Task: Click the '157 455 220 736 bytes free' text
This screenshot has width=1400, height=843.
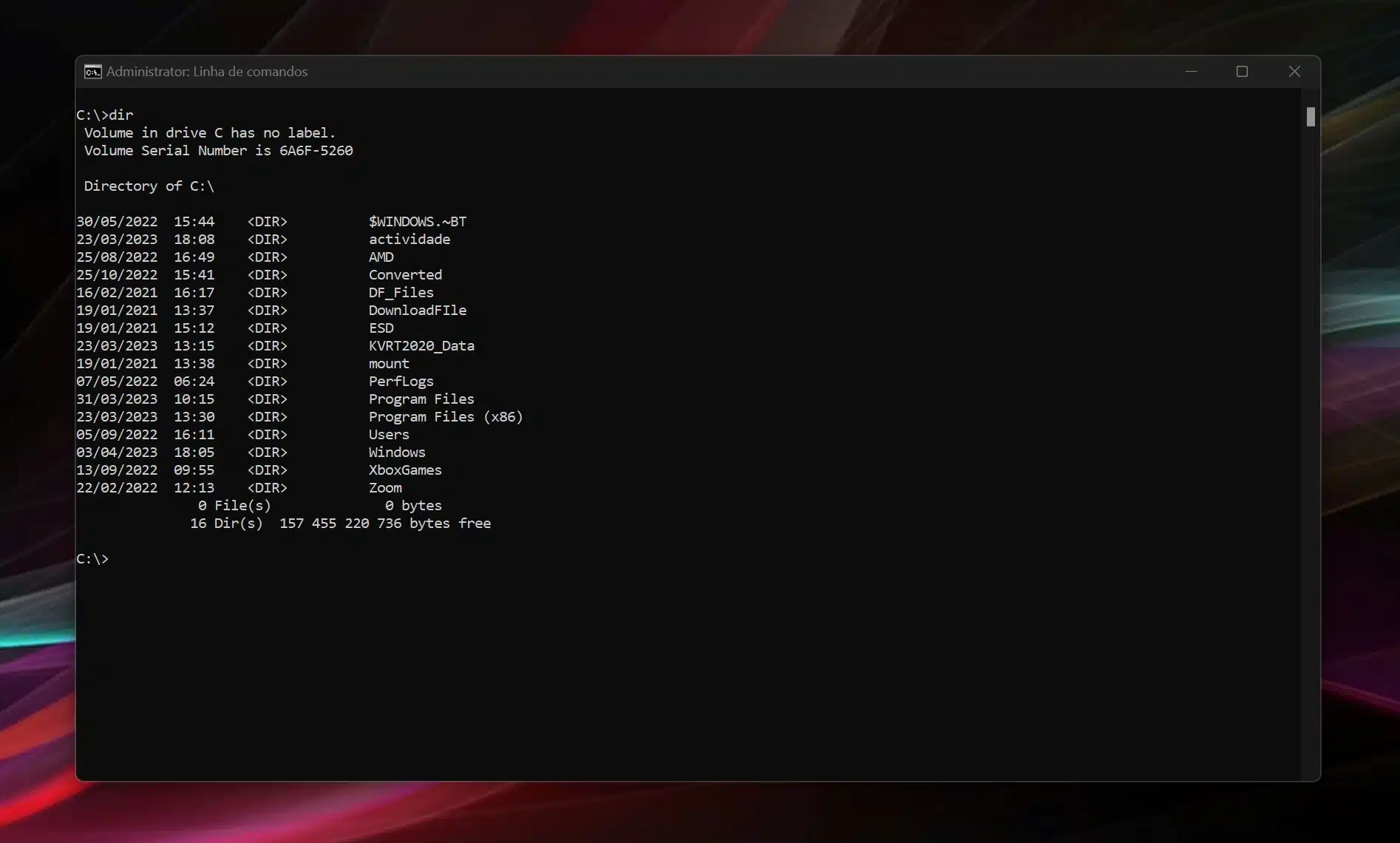Action: 385,523
